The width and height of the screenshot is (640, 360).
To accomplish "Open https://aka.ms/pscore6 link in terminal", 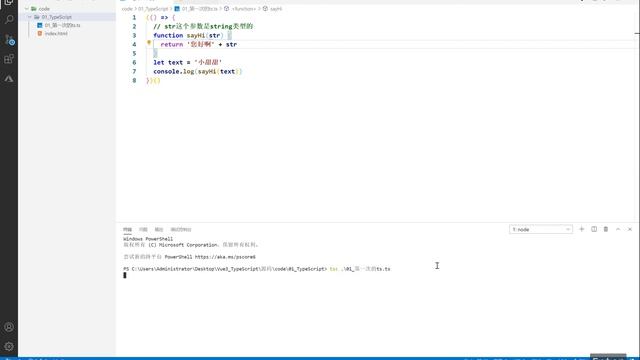I will [x=225, y=257].
